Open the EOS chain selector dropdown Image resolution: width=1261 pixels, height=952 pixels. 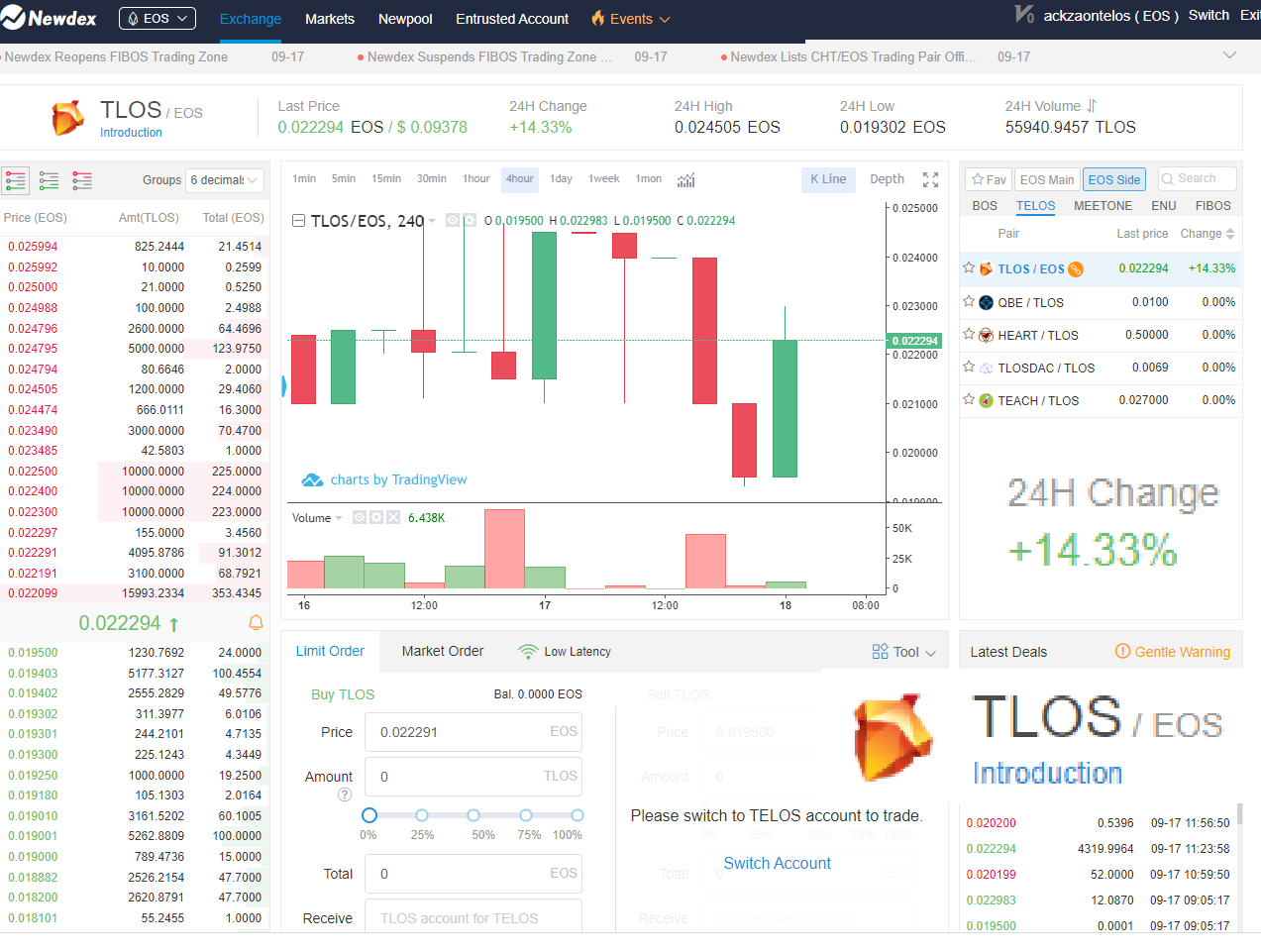(158, 18)
